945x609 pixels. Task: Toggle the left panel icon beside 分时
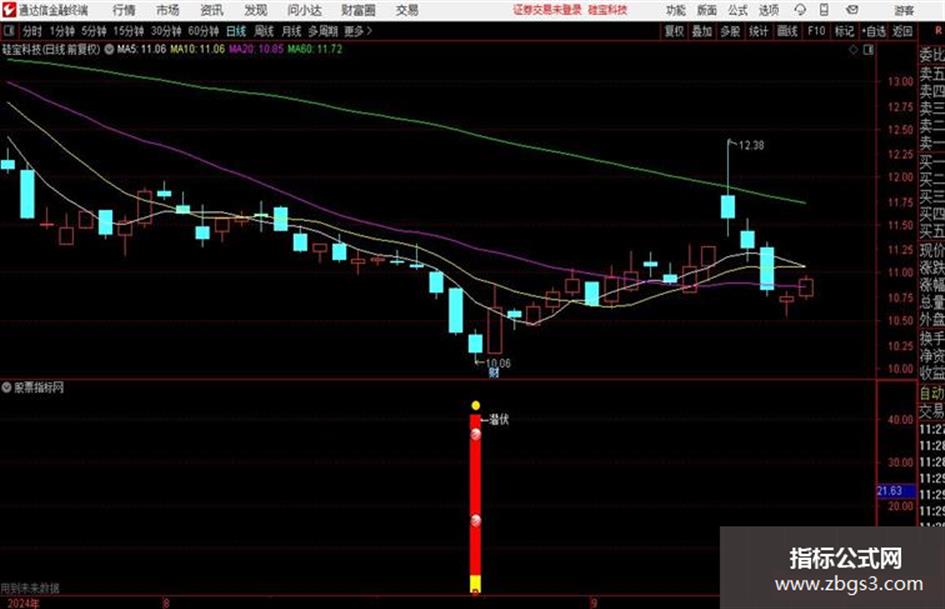click(9, 31)
